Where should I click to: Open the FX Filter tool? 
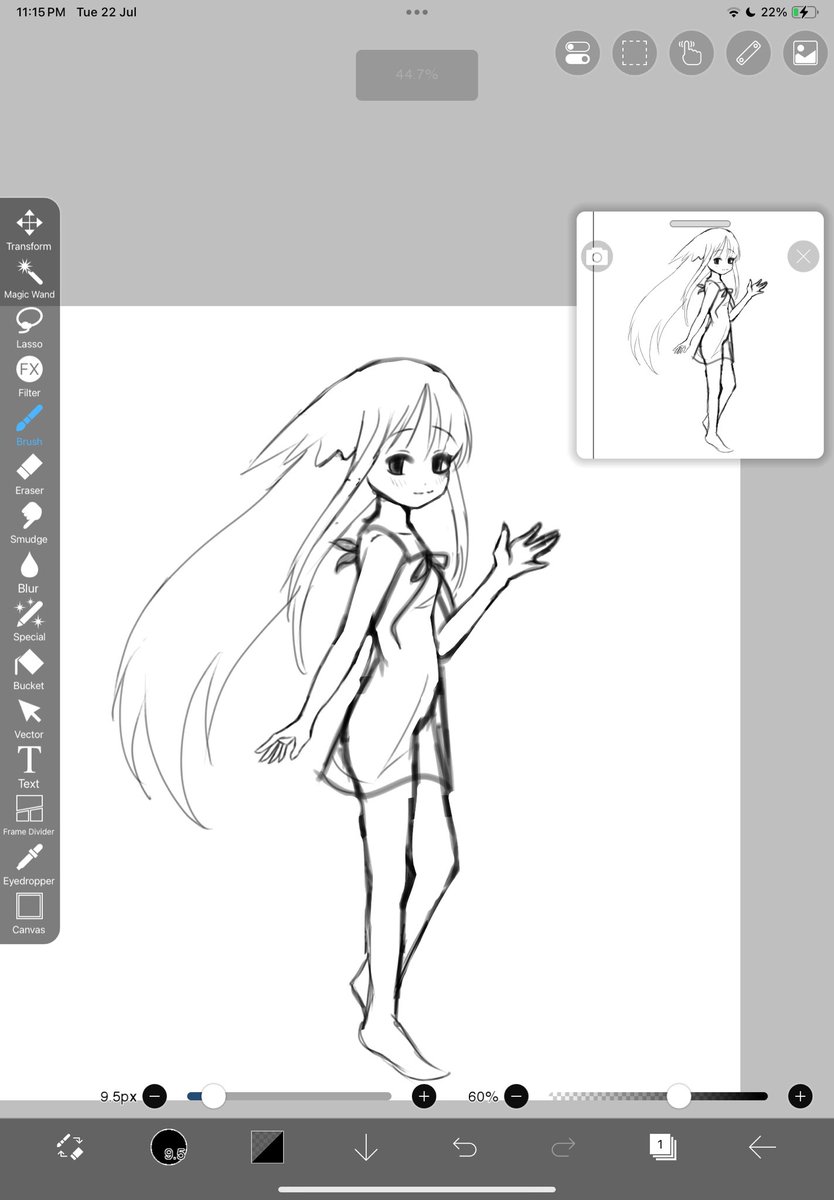pyautogui.click(x=29, y=377)
